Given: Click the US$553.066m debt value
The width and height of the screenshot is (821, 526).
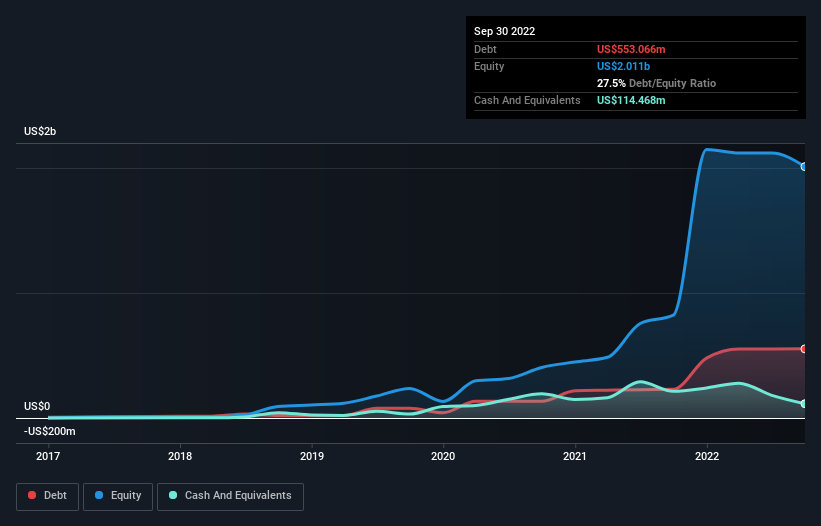Looking at the screenshot, I should (x=631, y=49).
